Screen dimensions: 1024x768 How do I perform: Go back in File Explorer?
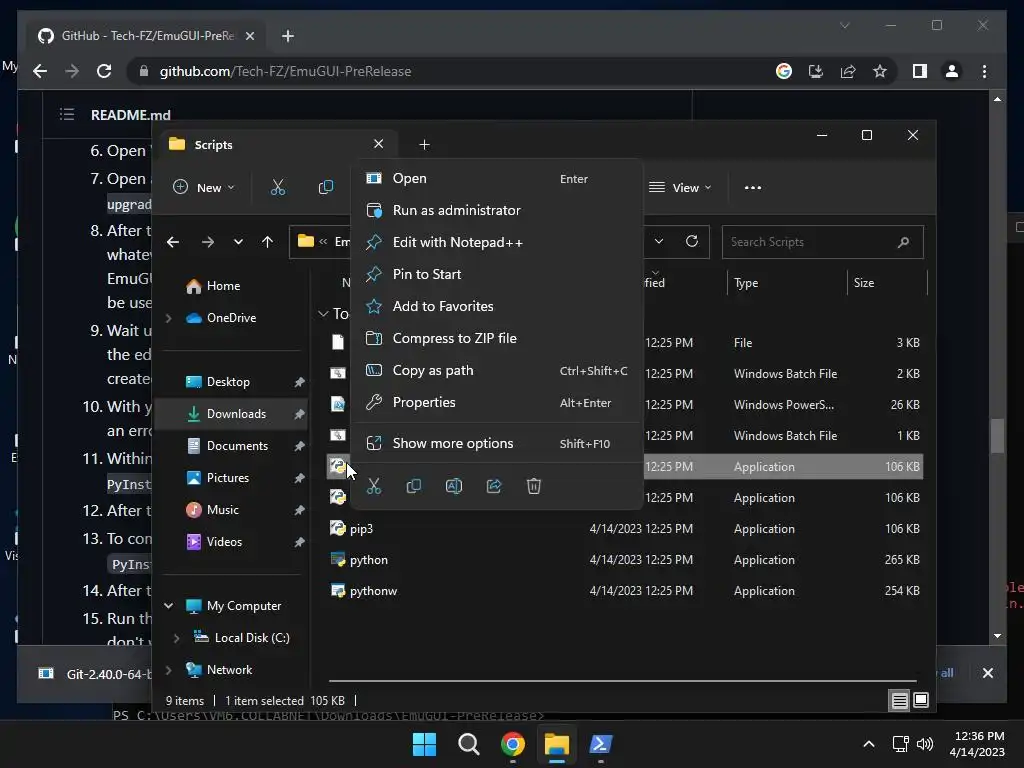(x=172, y=242)
